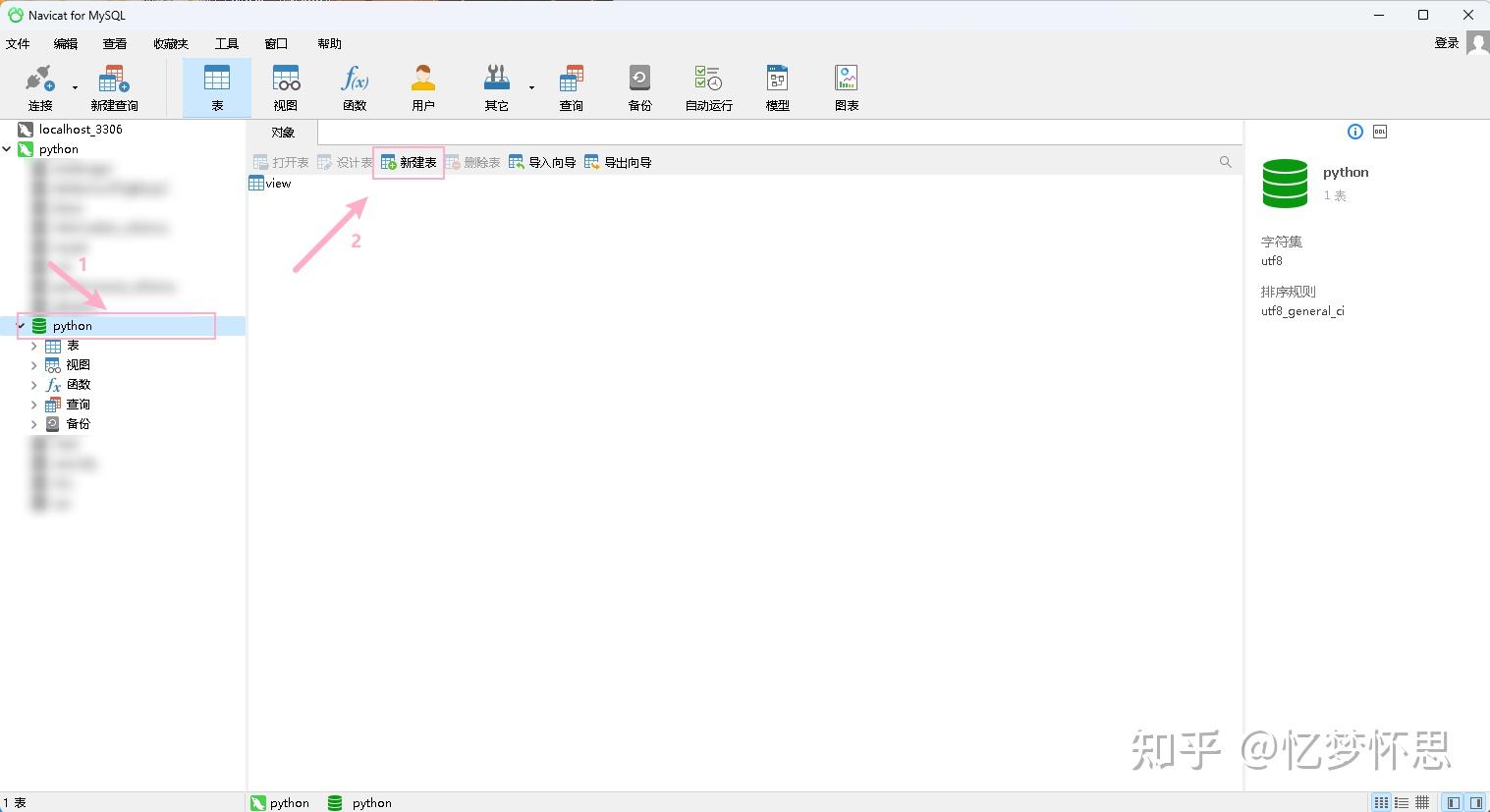This screenshot has width=1490, height=812.
Task: Click the 函数 (Functions) toolbar icon
Action: (x=354, y=86)
